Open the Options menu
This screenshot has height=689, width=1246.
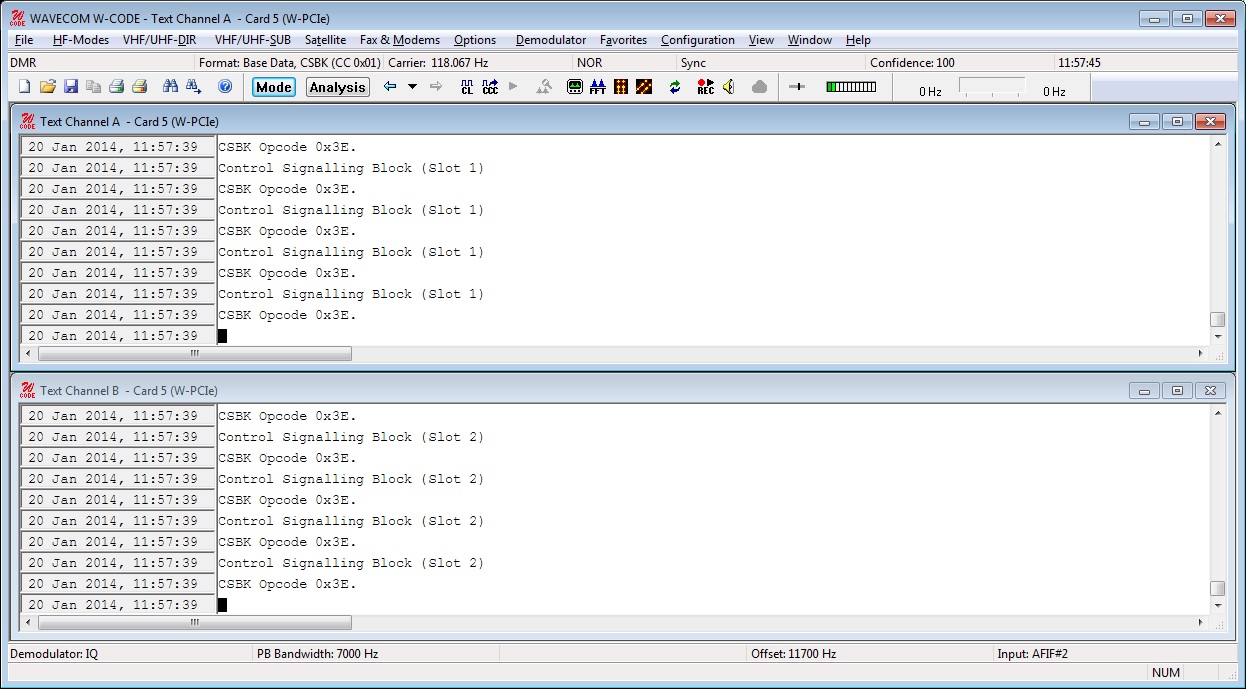pos(475,40)
